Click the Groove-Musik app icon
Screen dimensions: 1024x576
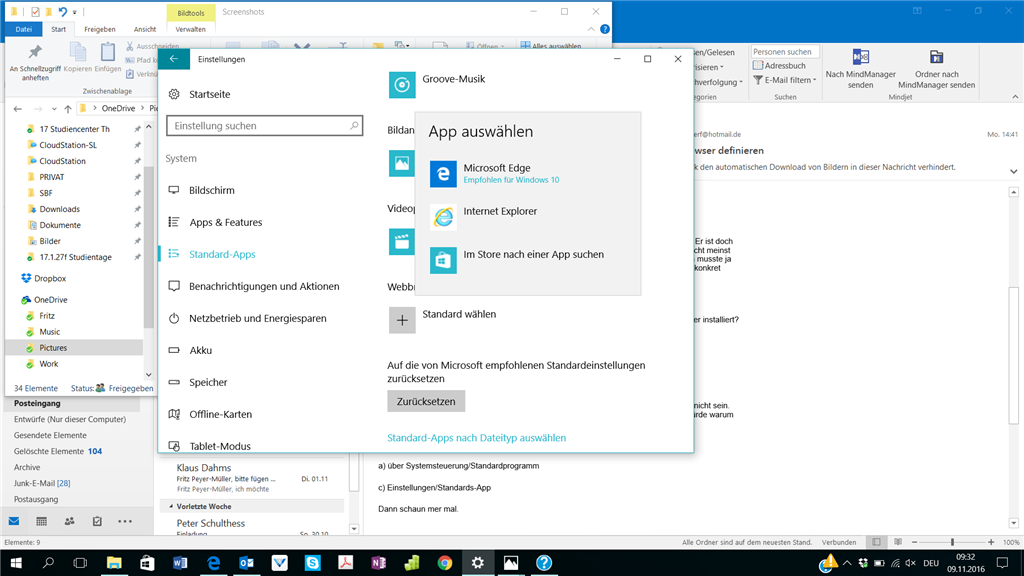coord(402,85)
